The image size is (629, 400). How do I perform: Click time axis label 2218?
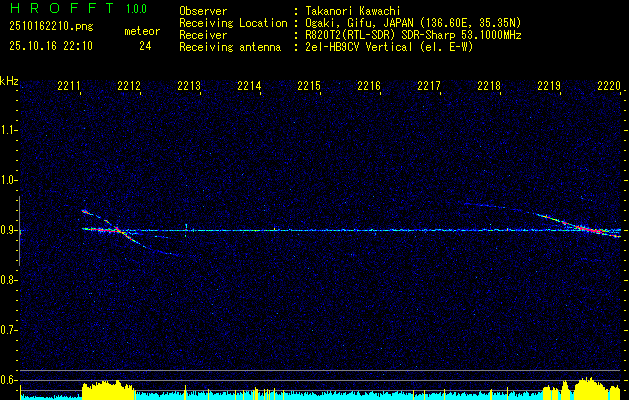(x=489, y=86)
